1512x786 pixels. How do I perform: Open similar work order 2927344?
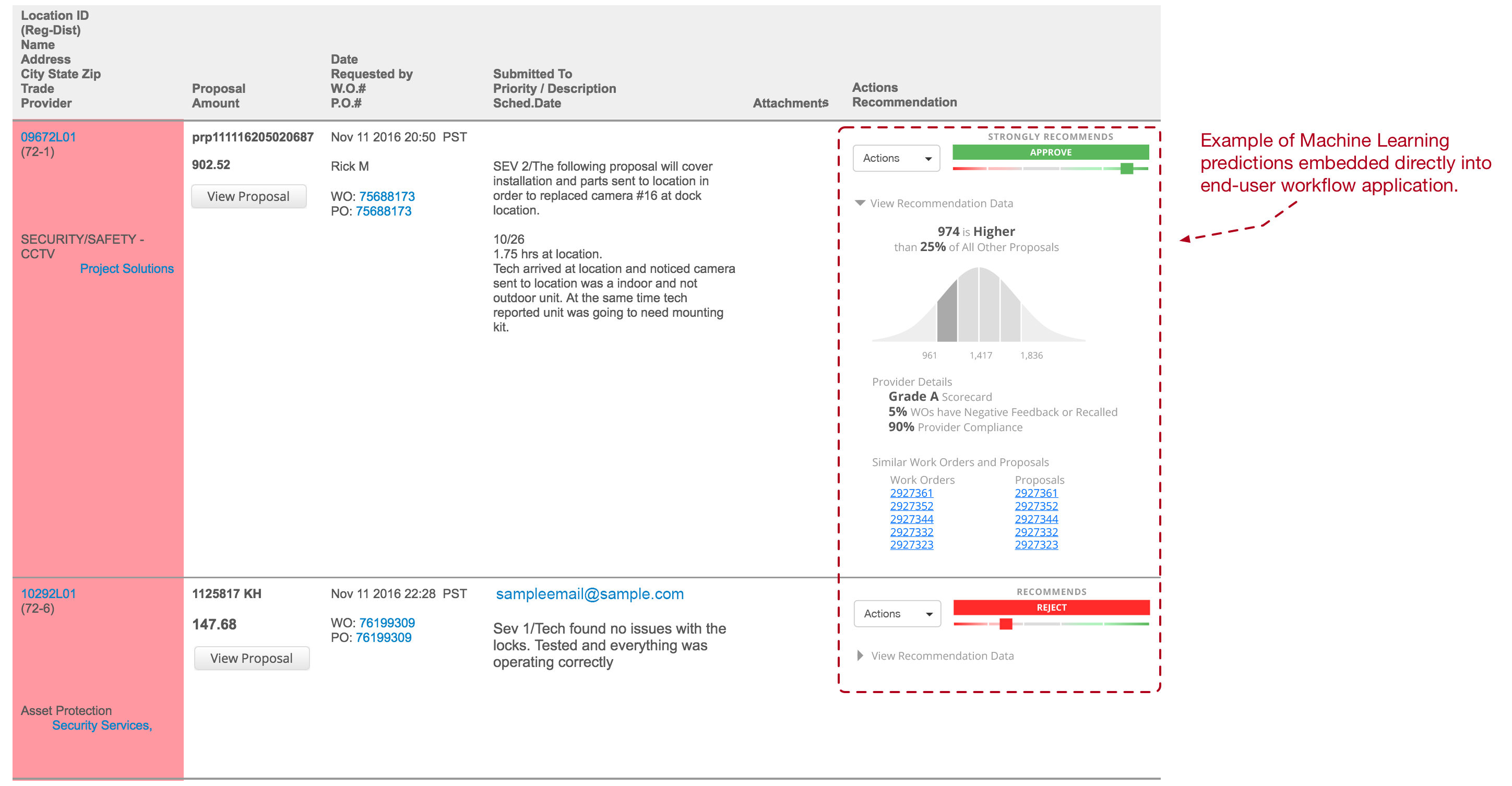coord(911,519)
